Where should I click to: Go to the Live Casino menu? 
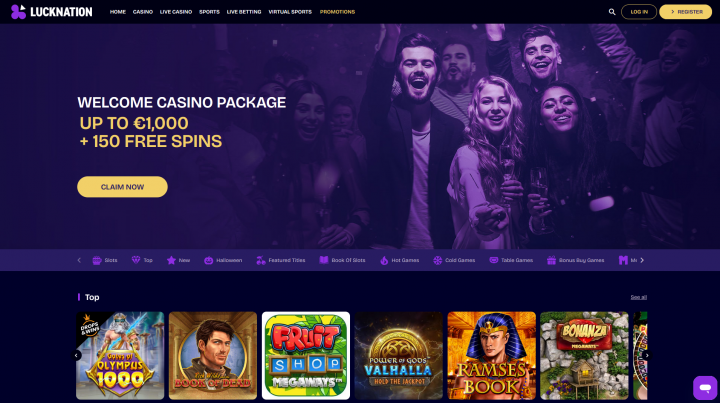(x=176, y=12)
